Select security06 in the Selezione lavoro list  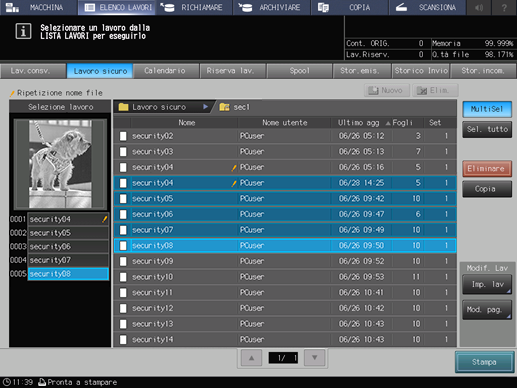coord(68,247)
